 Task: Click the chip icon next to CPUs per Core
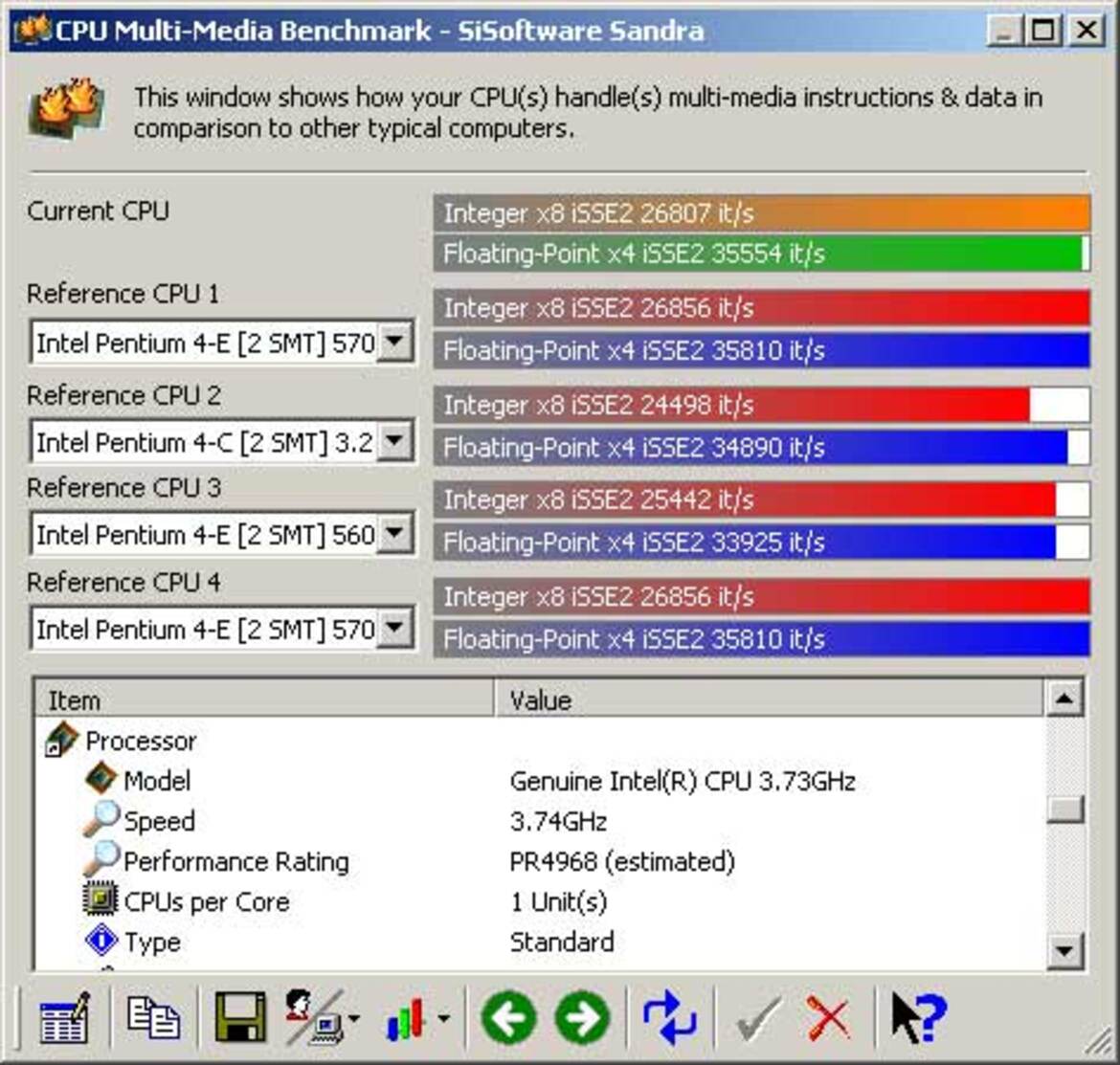click(100, 899)
